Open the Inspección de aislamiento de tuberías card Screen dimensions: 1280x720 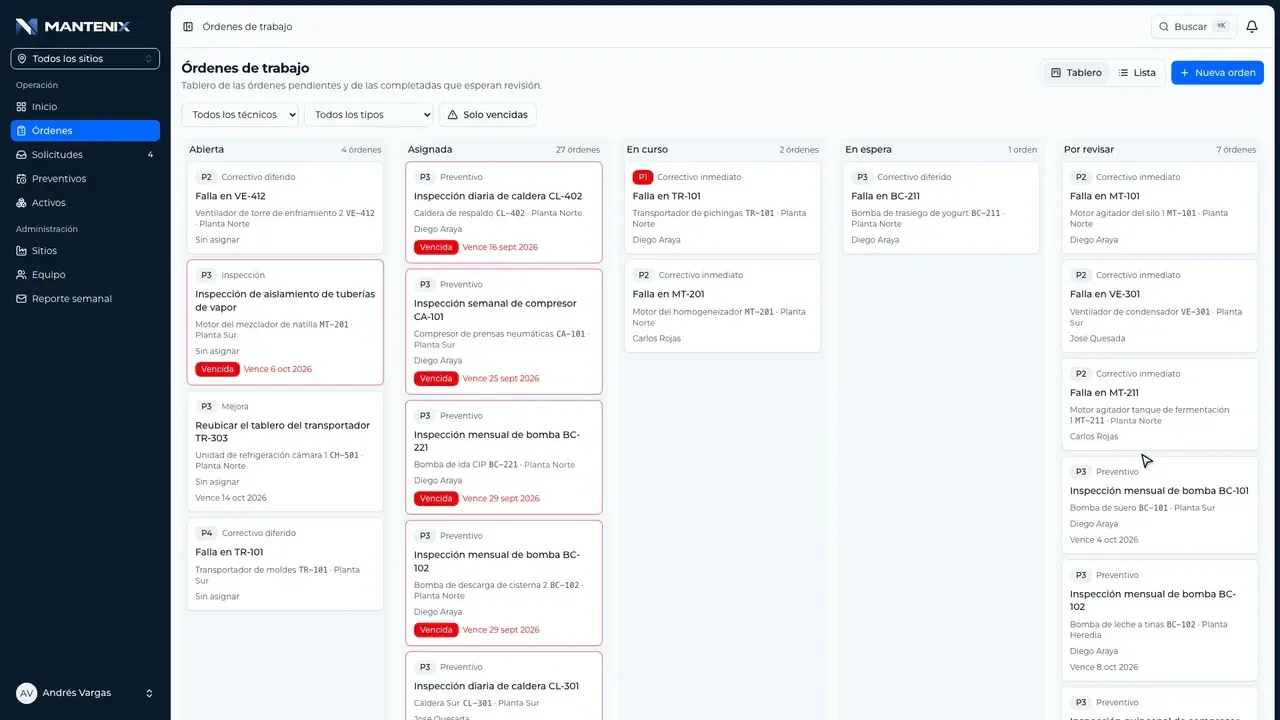click(285, 322)
